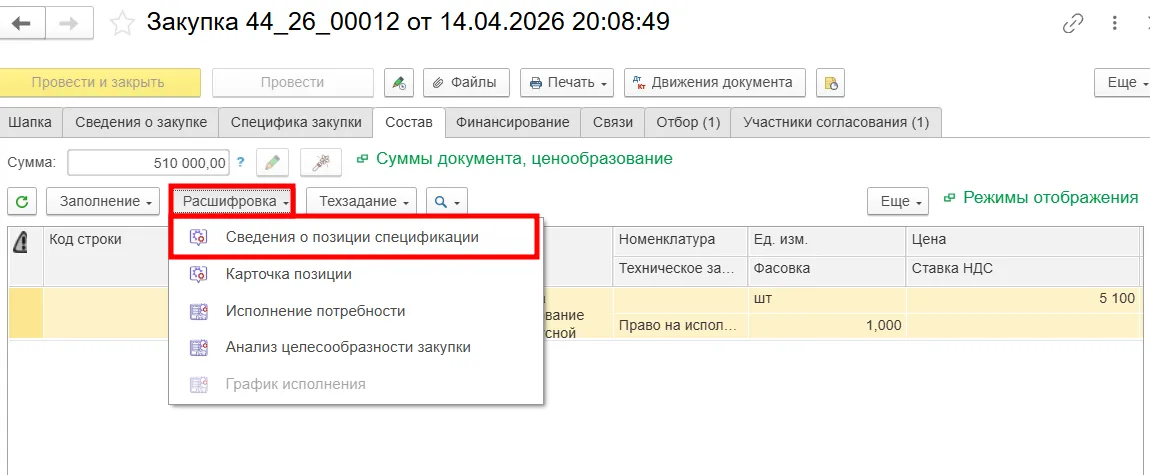Select Сведения о позиции спецификации menu item
1150x475 pixels.
[356, 237]
